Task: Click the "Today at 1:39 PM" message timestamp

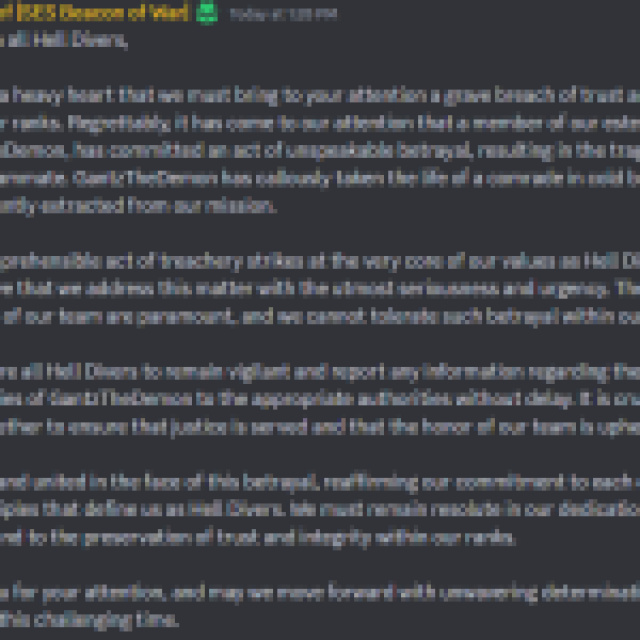Action: point(283,16)
